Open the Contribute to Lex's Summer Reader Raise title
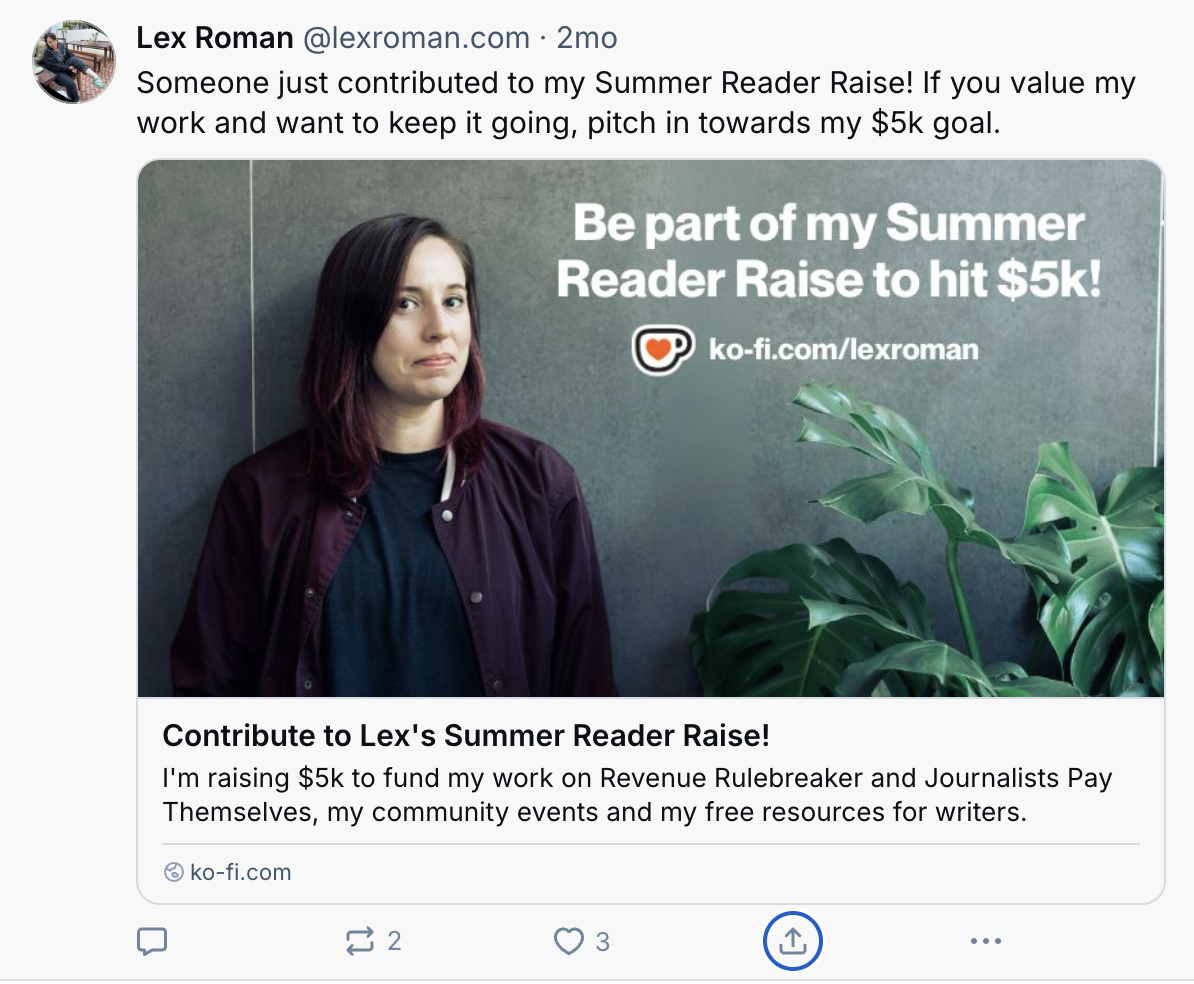Screen dimensions: 1194x984 pyautogui.click(x=466, y=736)
